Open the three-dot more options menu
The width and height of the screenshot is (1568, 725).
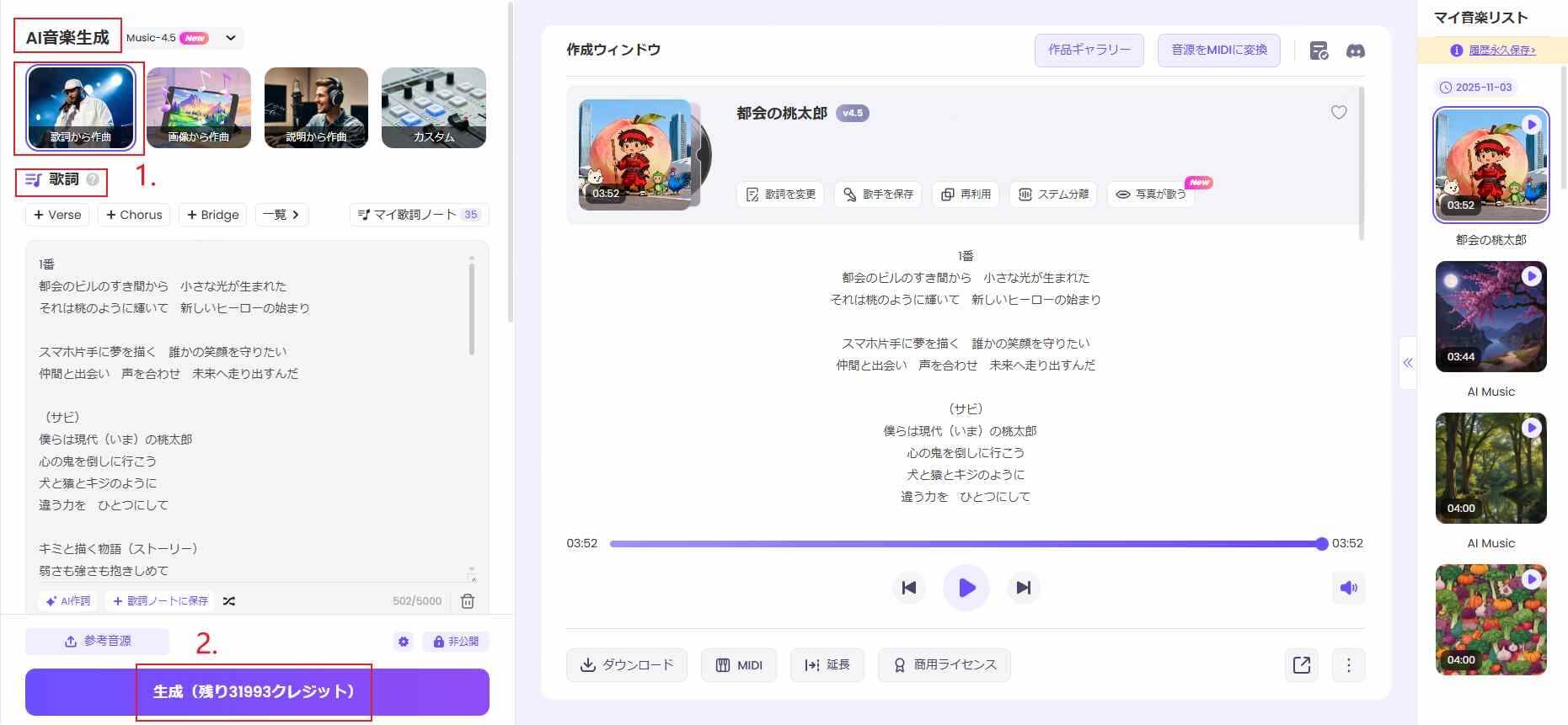pos(1348,665)
